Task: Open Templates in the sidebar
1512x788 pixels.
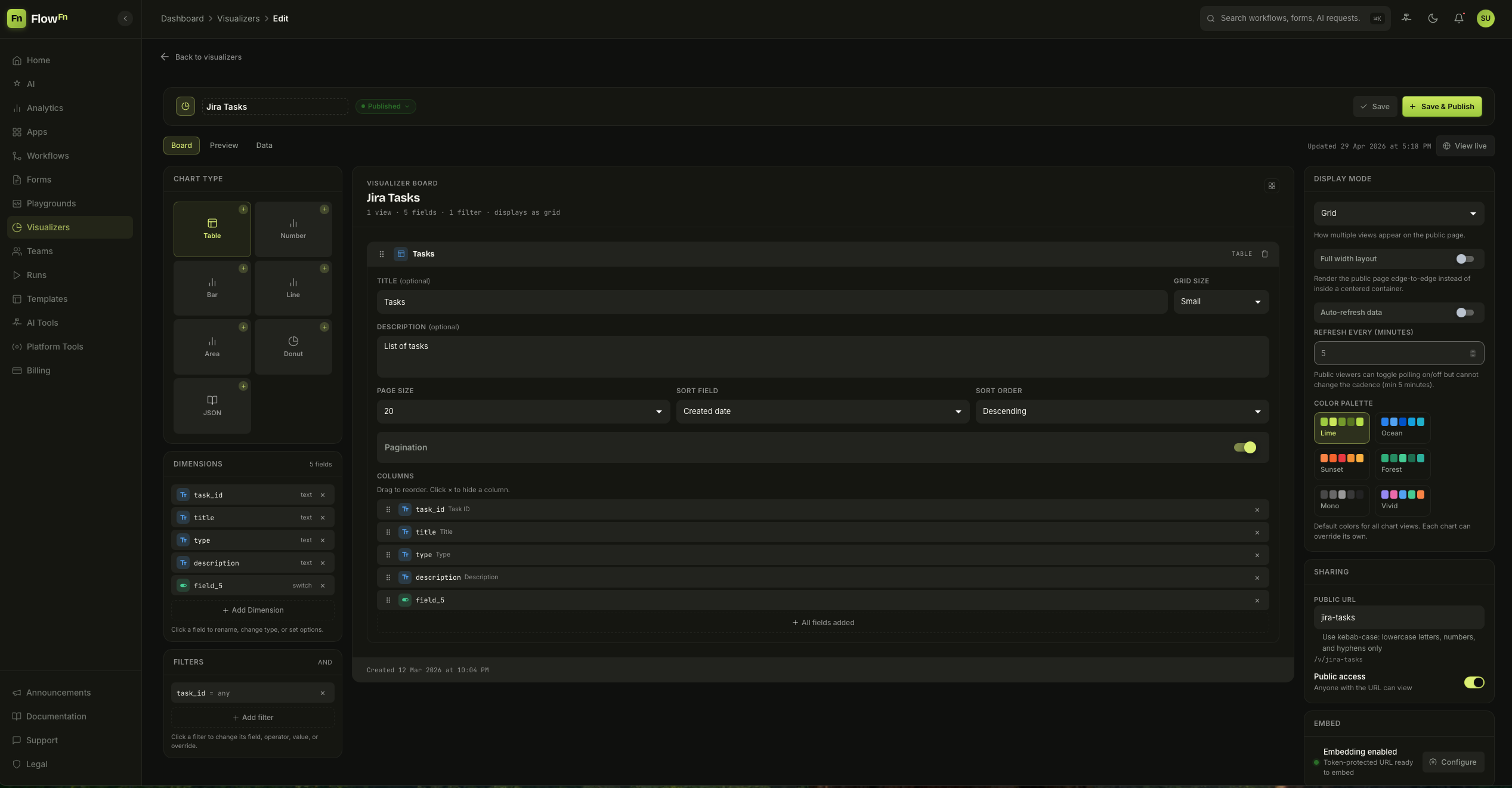Action: pyautogui.click(x=70, y=299)
